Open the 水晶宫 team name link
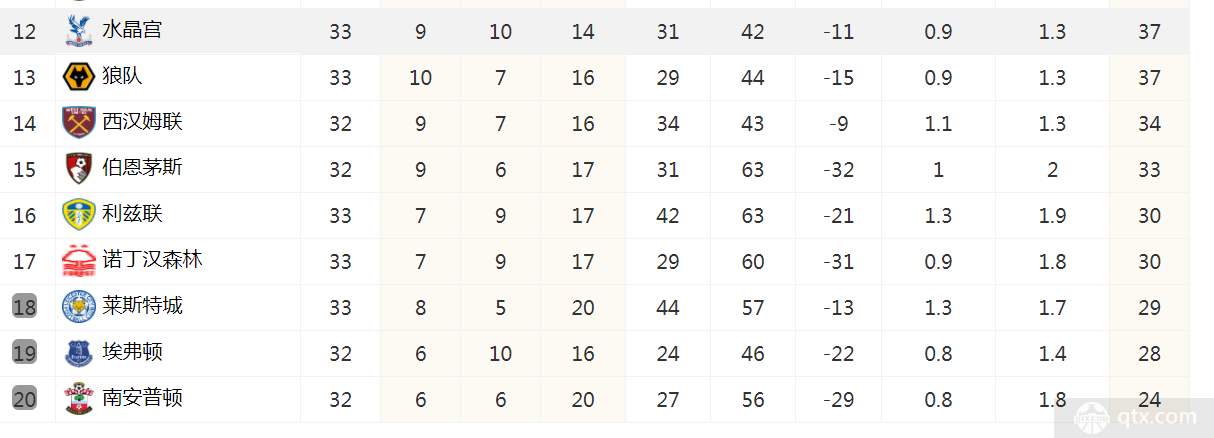Viewport: 1214px width, 438px height. coord(132,30)
